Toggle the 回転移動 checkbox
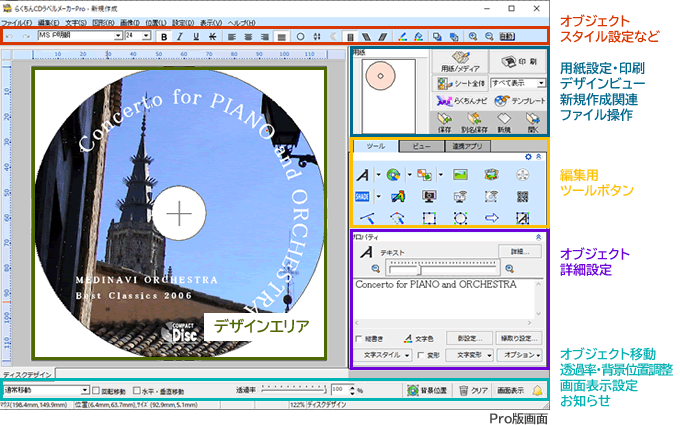This screenshot has height=425, width=680. point(97,390)
